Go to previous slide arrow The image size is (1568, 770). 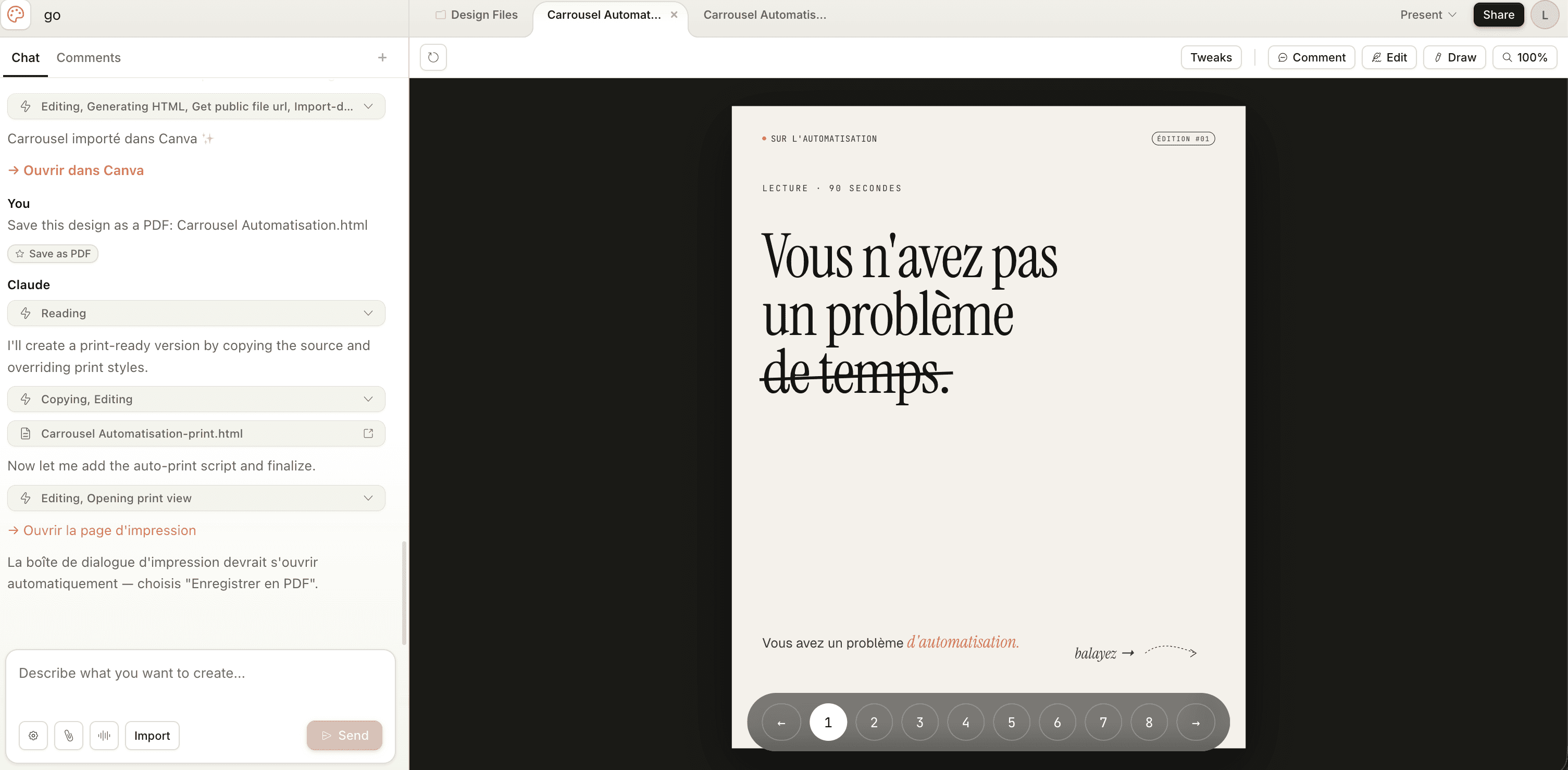click(781, 723)
